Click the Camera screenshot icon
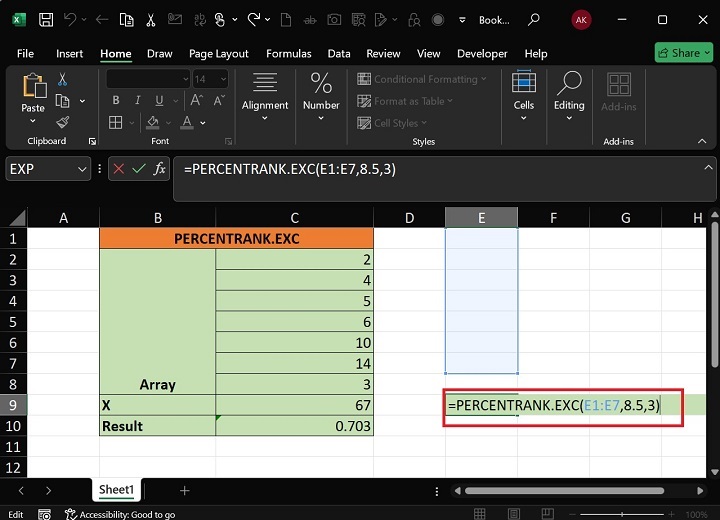Viewport: 720px width, 520px height. 334,20
